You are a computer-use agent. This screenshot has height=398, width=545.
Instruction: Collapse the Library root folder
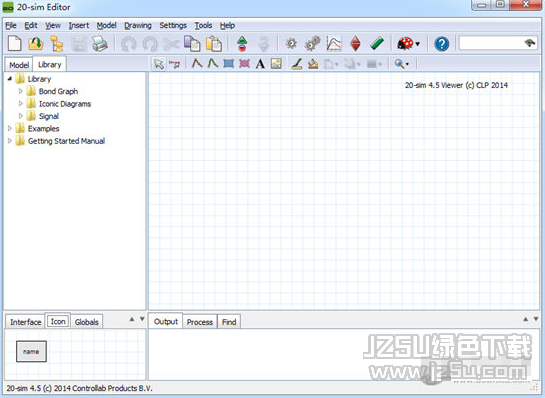[10, 79]
